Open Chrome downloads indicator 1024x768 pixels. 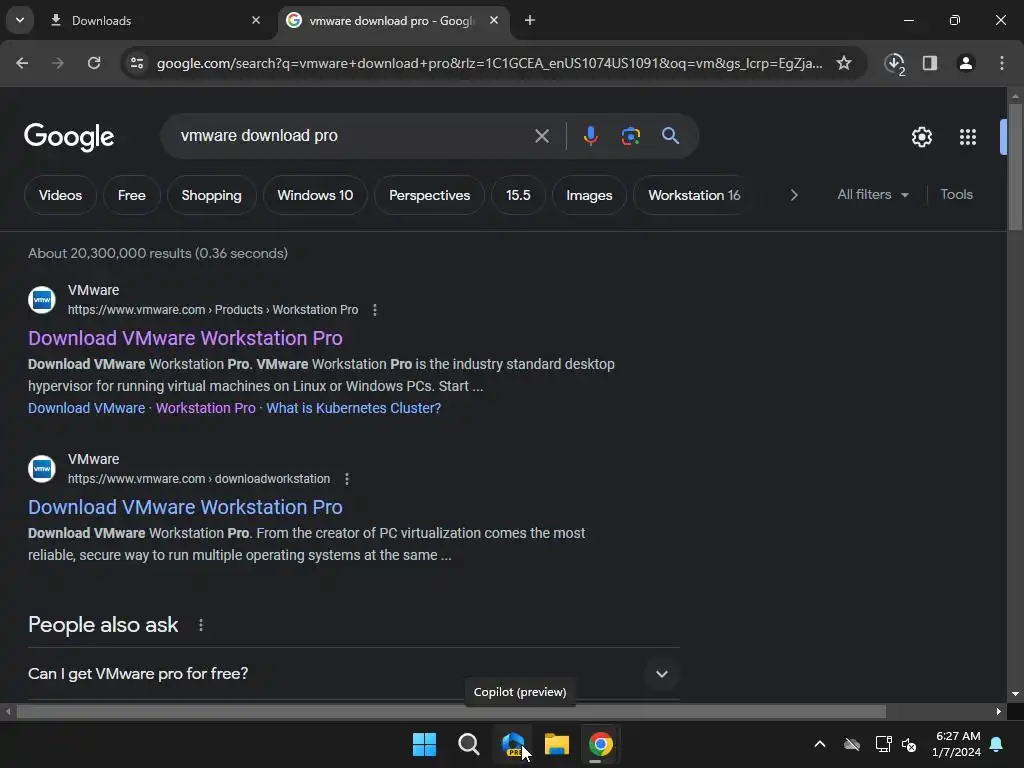pos(894,63)
